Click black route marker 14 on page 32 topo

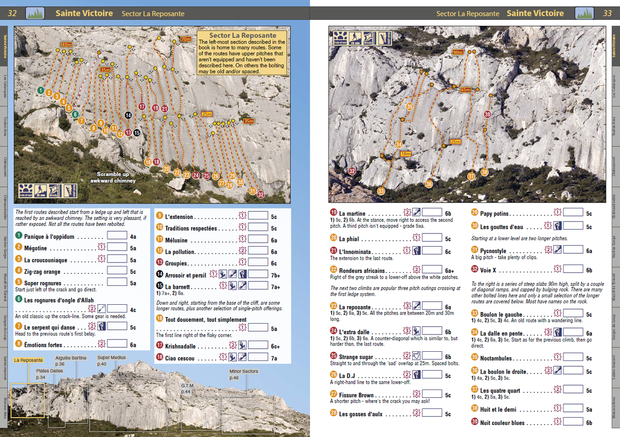click(128, 115)
